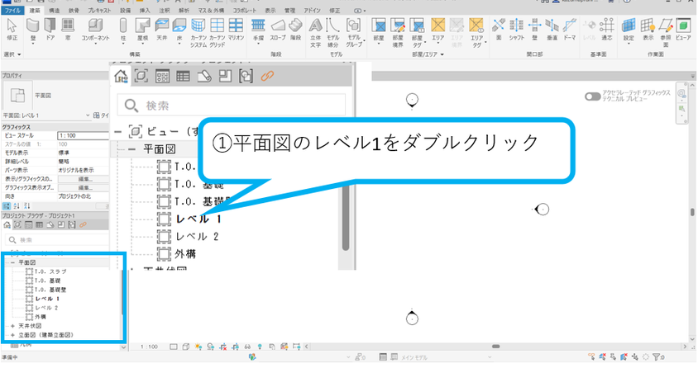
Task: Switch to the 管理 ribbon tab
Action: tap(290, 10)
